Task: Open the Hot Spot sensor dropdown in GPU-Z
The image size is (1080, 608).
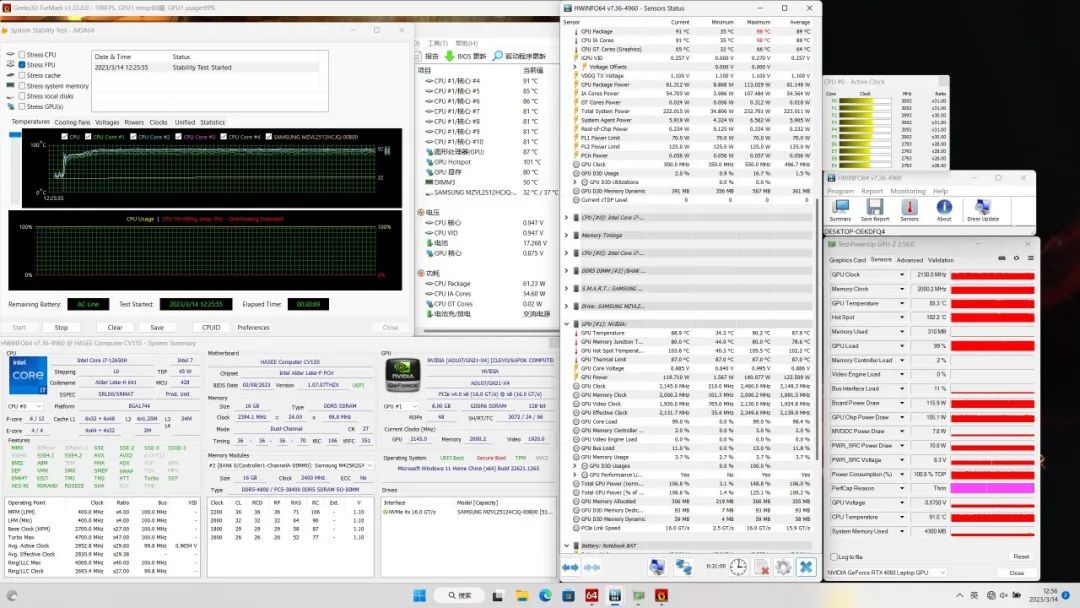Action: [902, 317]
